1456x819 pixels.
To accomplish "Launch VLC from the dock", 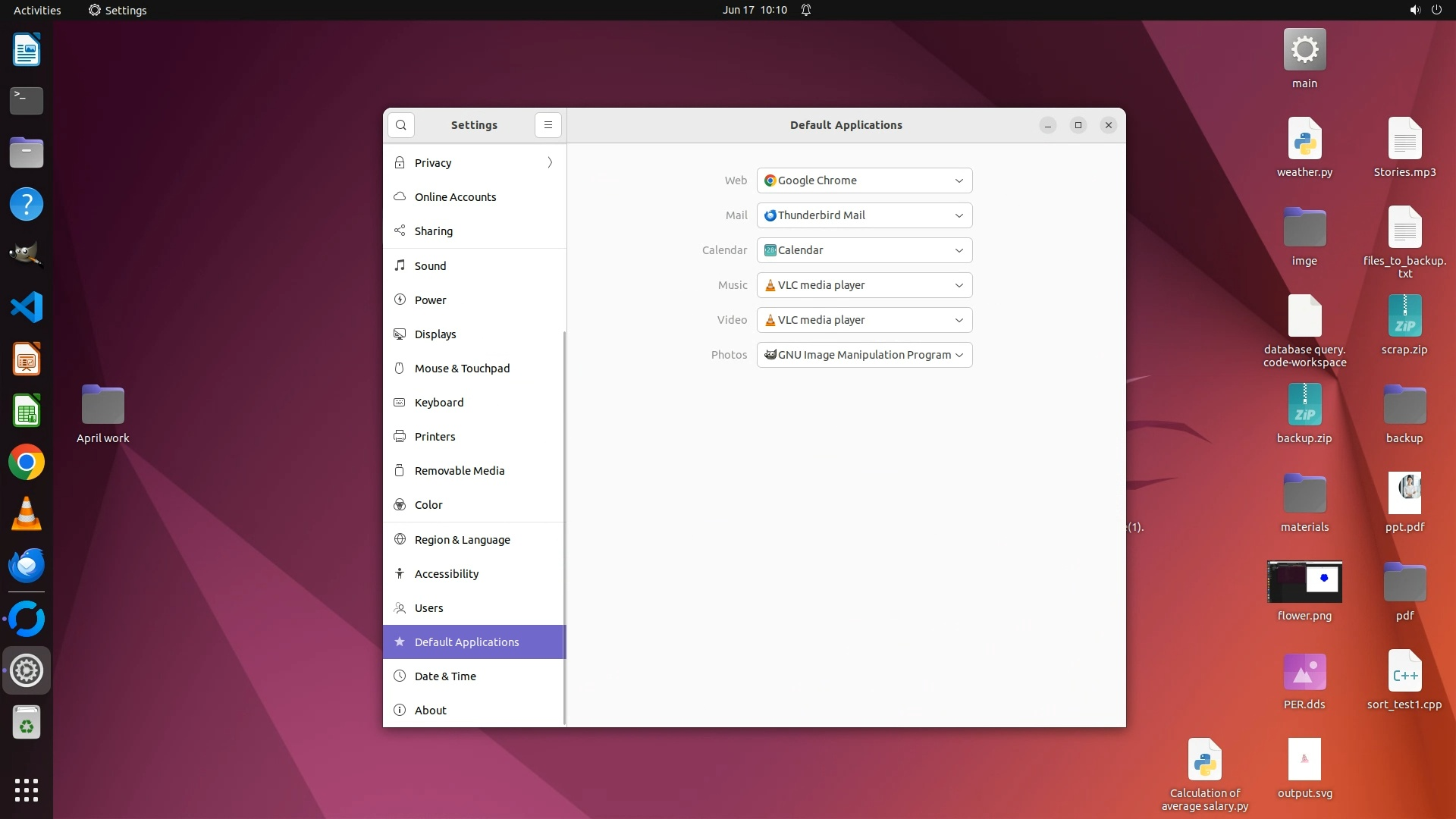I will click(27, 514).
